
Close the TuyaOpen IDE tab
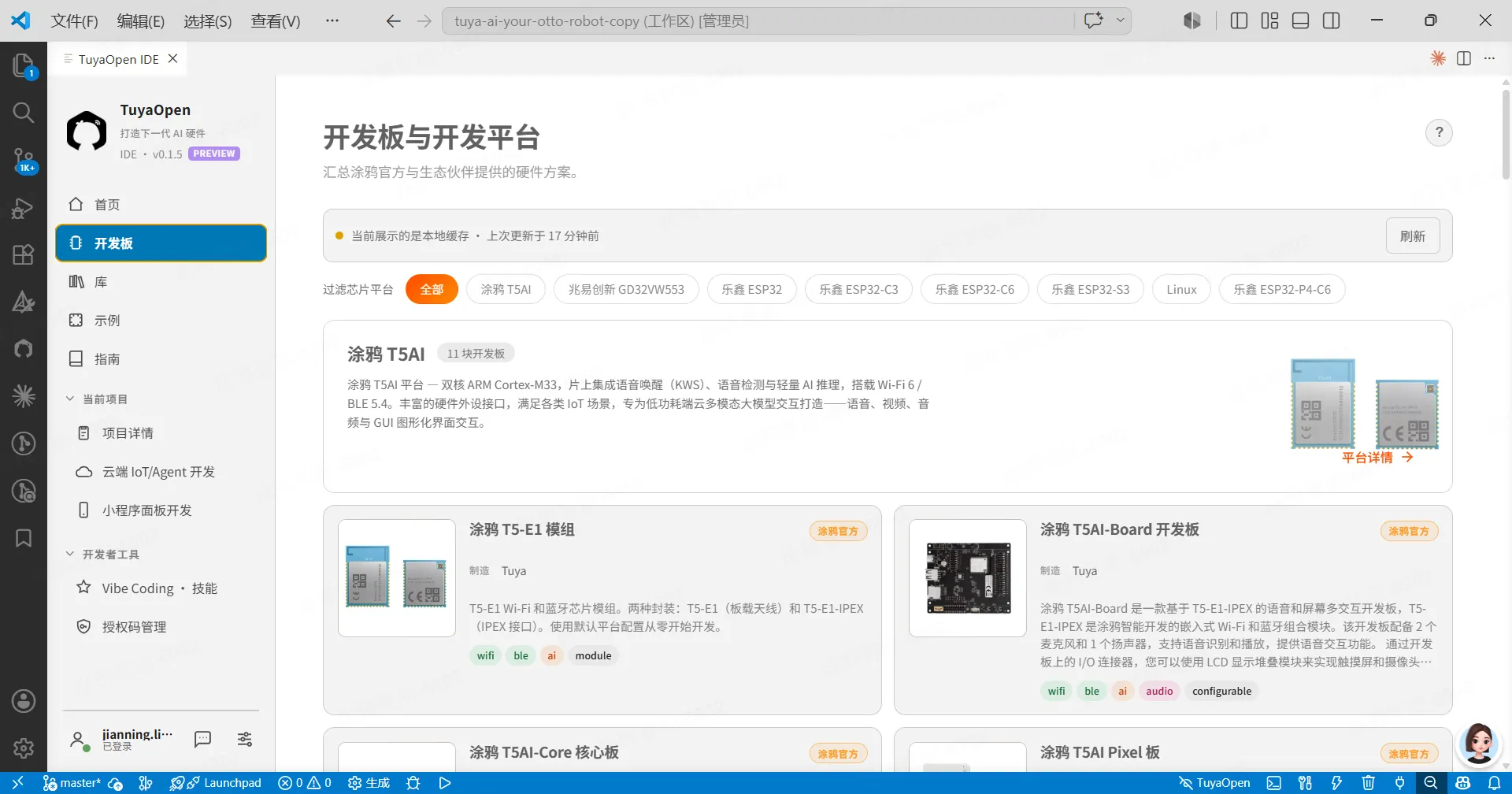click(x=173, y=58)
